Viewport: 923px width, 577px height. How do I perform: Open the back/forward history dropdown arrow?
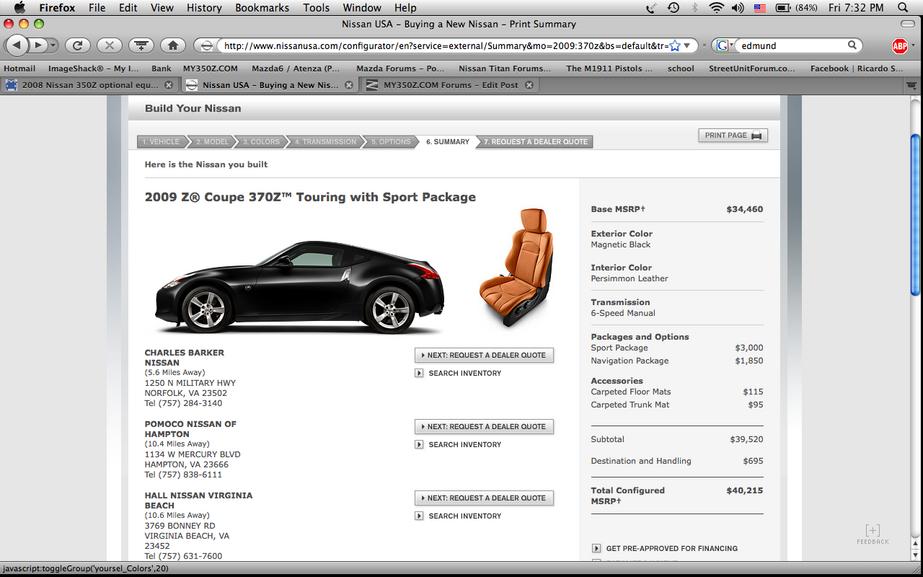tap(53, 45)
